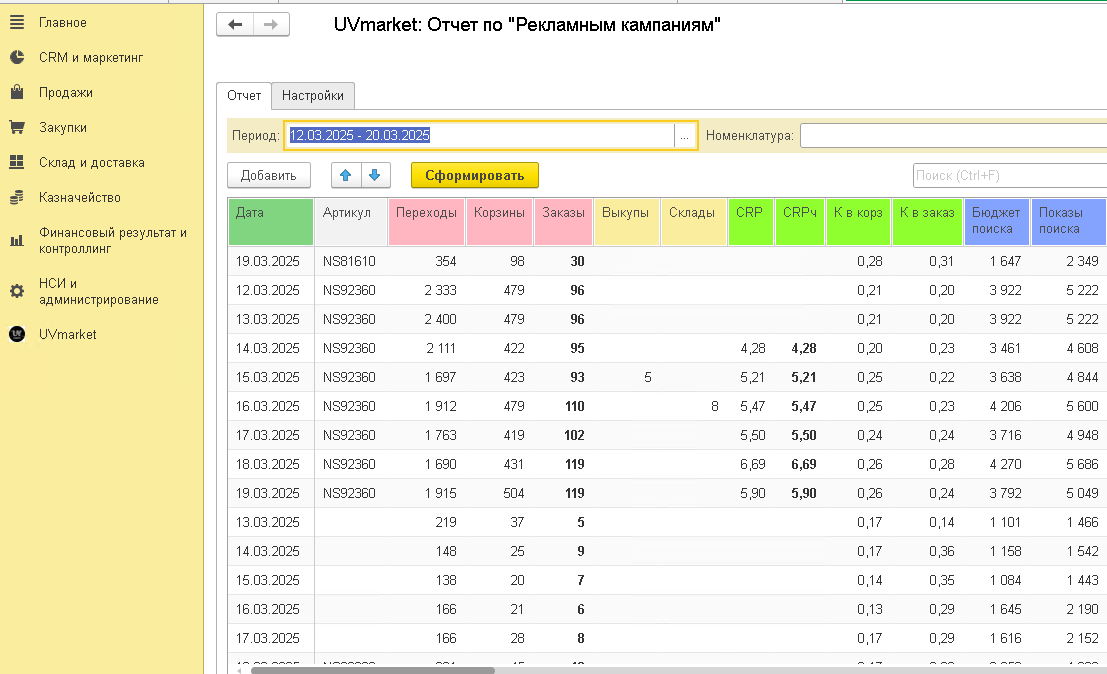Image resolution: width=1107 pixels, height=674 pixels.
Task: Open Продажи shopping bag icon
Action: 17,92
